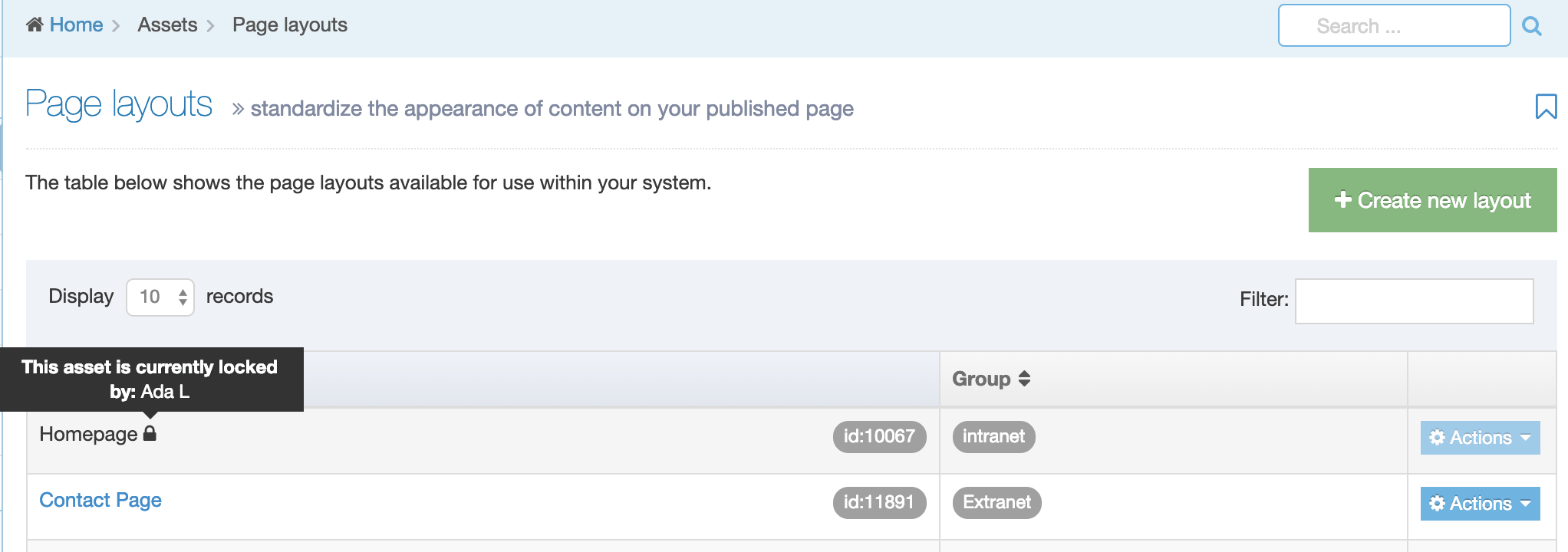Focus the Filter text field

click(x=1414, y=301)
